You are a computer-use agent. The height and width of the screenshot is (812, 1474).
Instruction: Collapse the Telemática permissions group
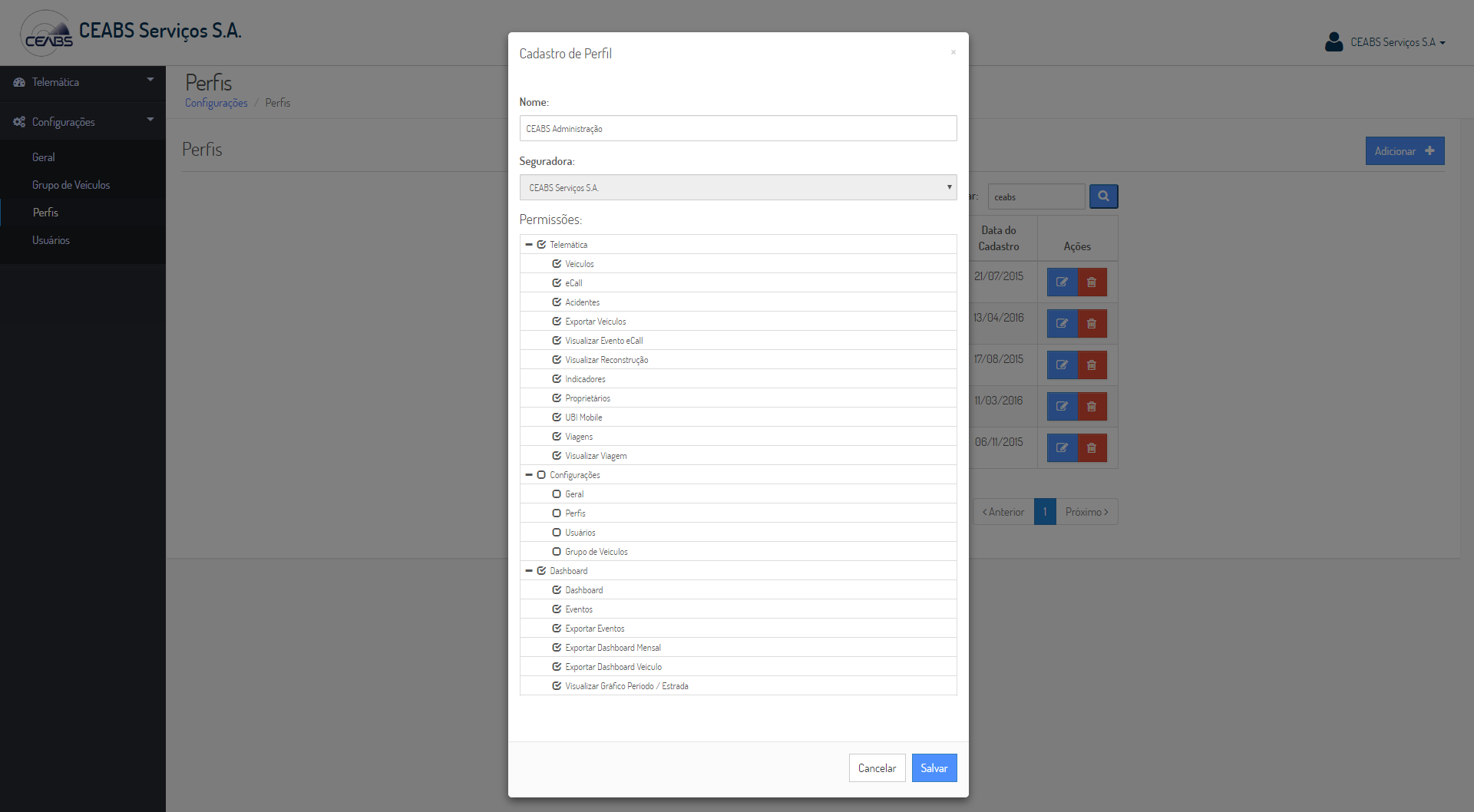click(x=529, y=244)
